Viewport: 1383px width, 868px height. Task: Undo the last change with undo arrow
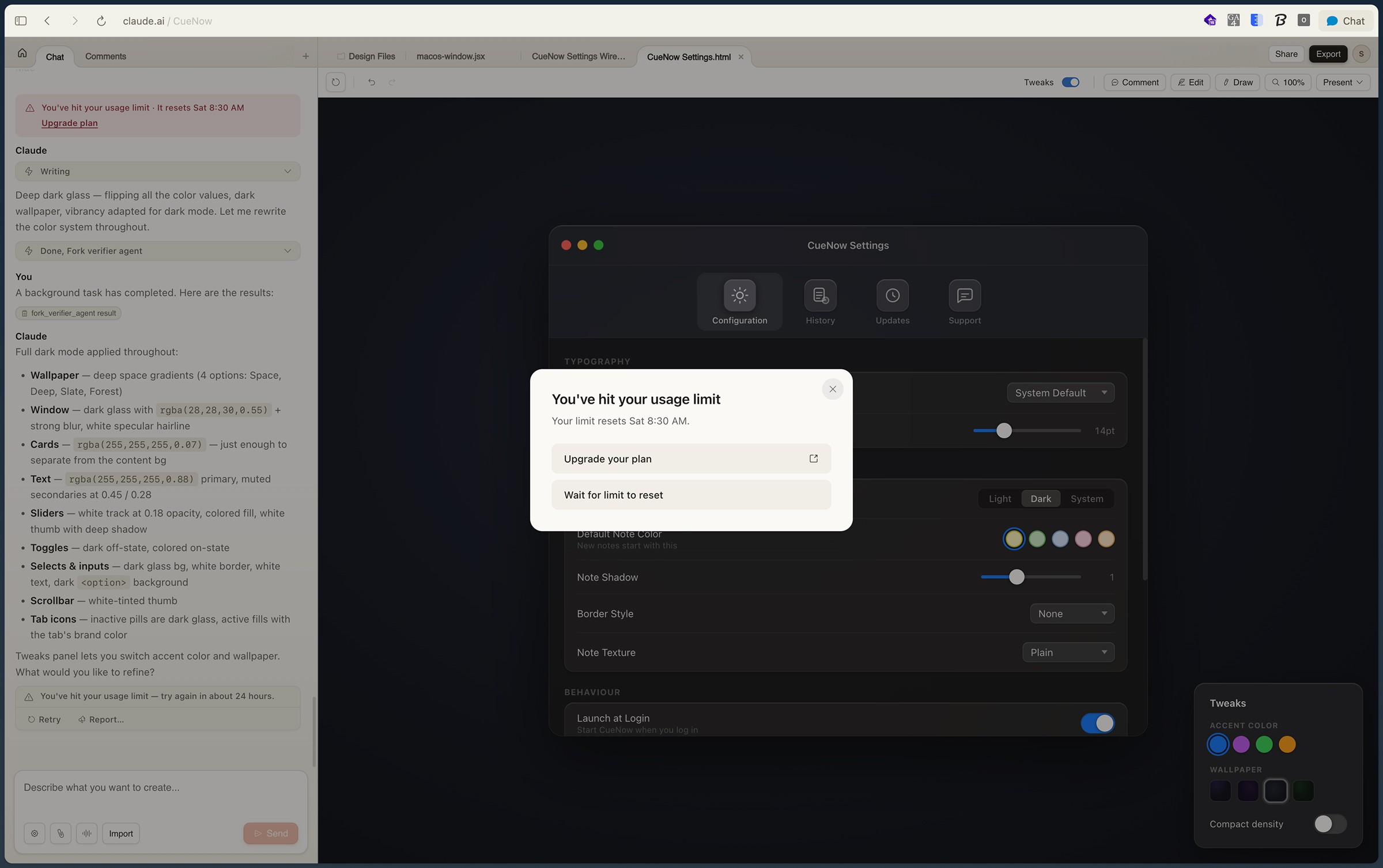pos(372,82)
